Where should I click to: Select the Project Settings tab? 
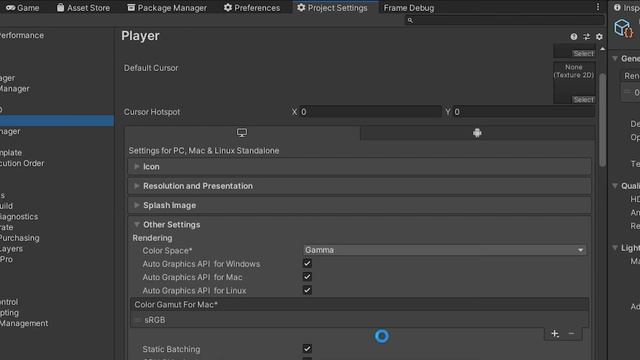point(332,7)
